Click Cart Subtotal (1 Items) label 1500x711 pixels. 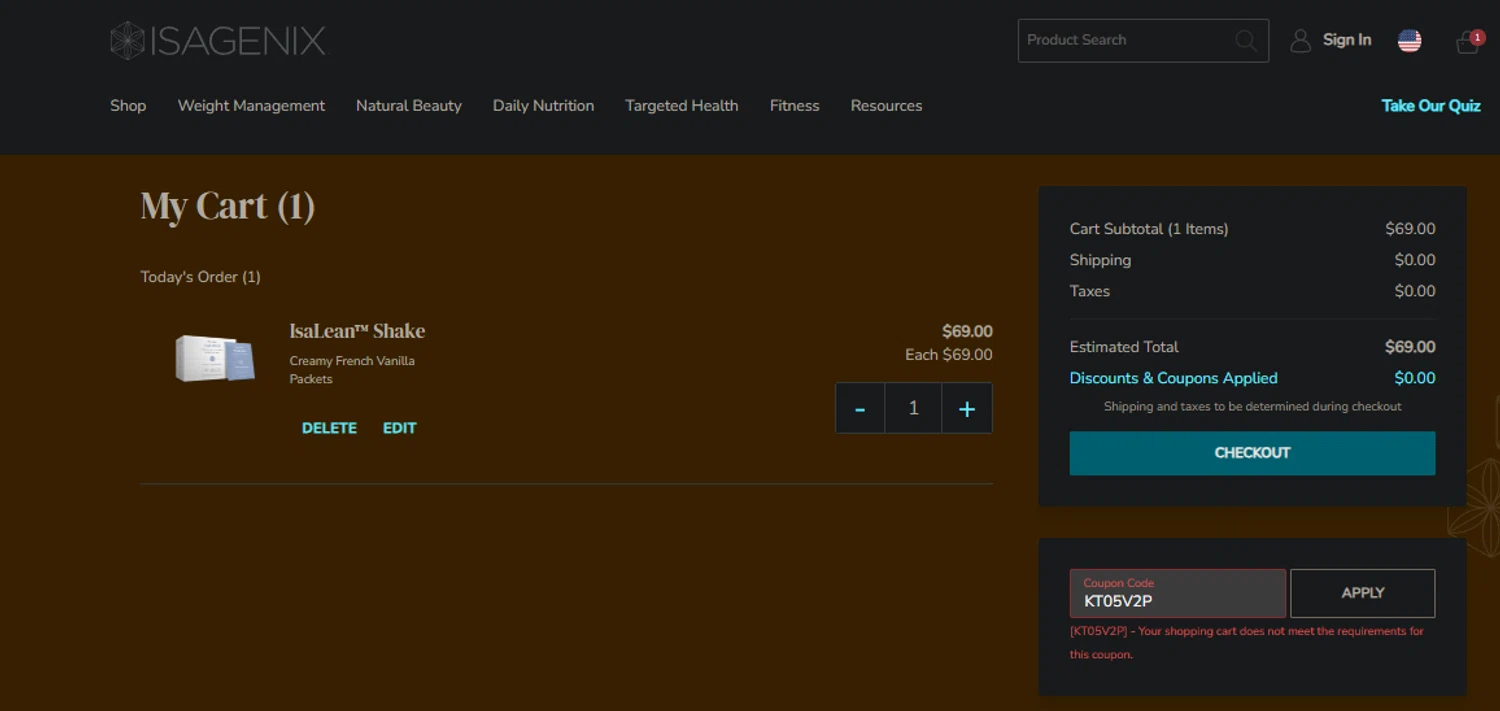(1149, 229)
